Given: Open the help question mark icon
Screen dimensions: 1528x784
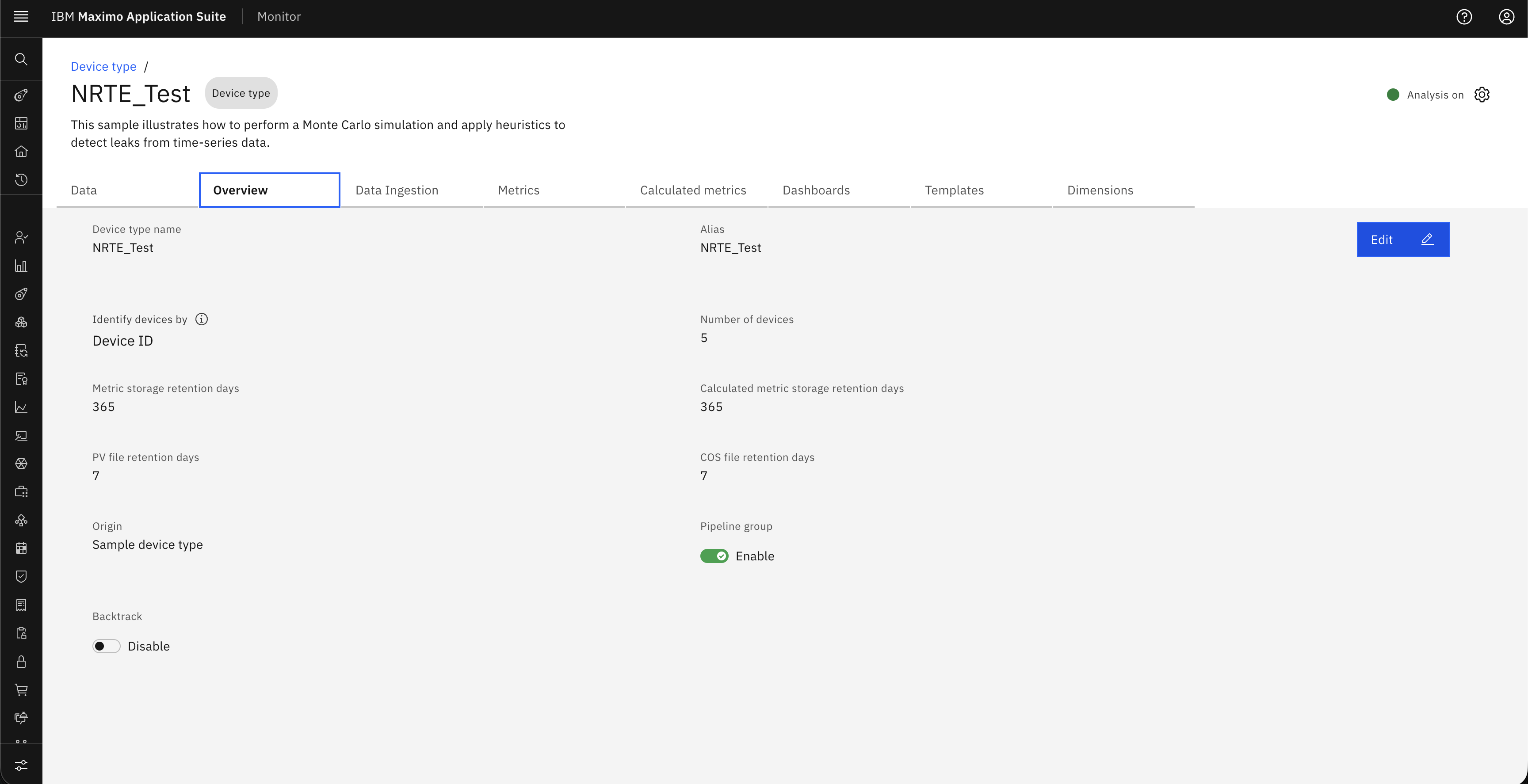Looking at the screenshot, I should (1464, 17).
